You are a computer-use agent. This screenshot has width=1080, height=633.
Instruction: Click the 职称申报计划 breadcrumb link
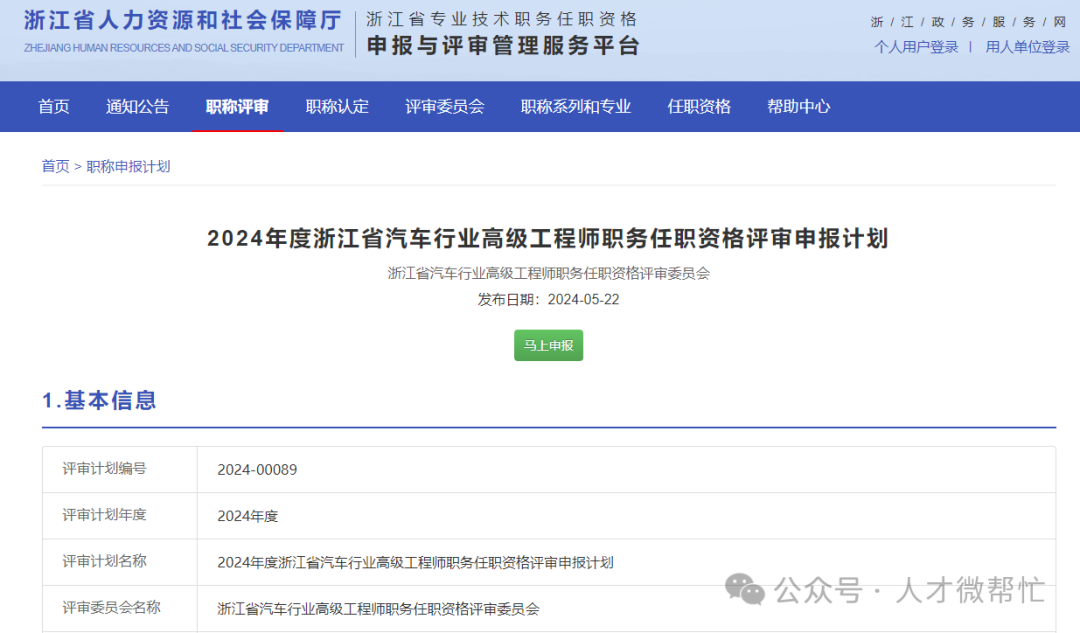click(128, 166)
